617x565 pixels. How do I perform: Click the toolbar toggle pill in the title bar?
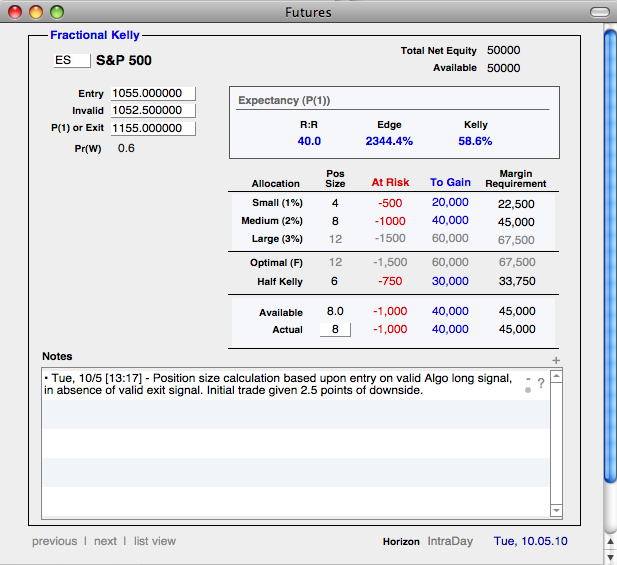pyautogui.click(x=600, y=12)
